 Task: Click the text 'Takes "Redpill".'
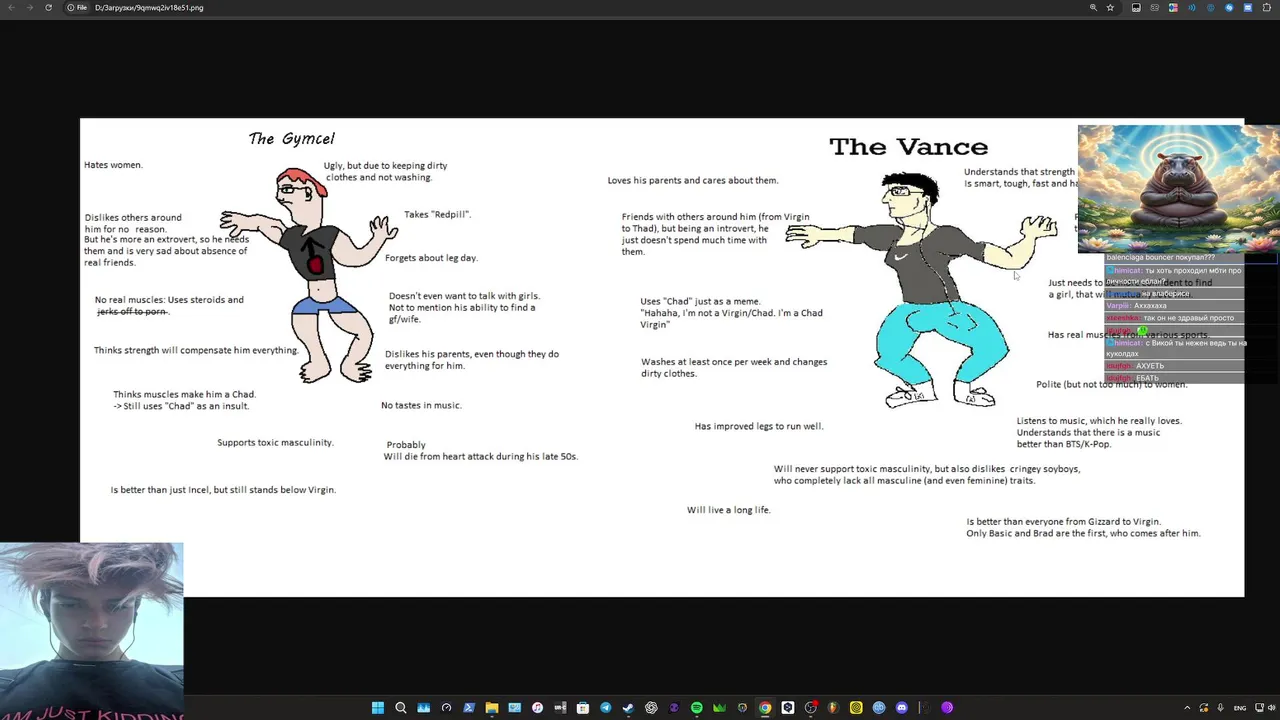click(x=437, y=214)
